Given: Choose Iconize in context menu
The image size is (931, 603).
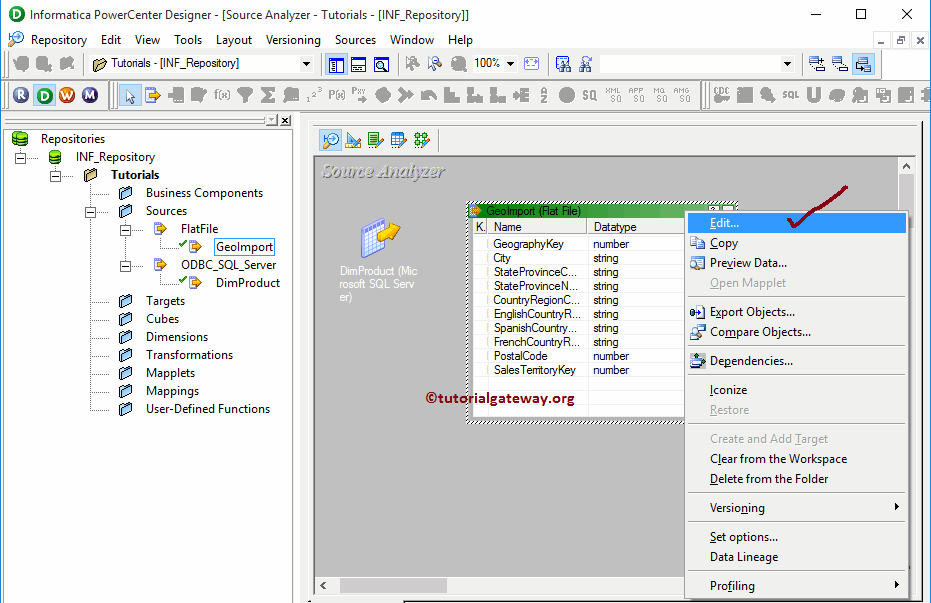Looking at the screenshot, I should coord(796,390).
